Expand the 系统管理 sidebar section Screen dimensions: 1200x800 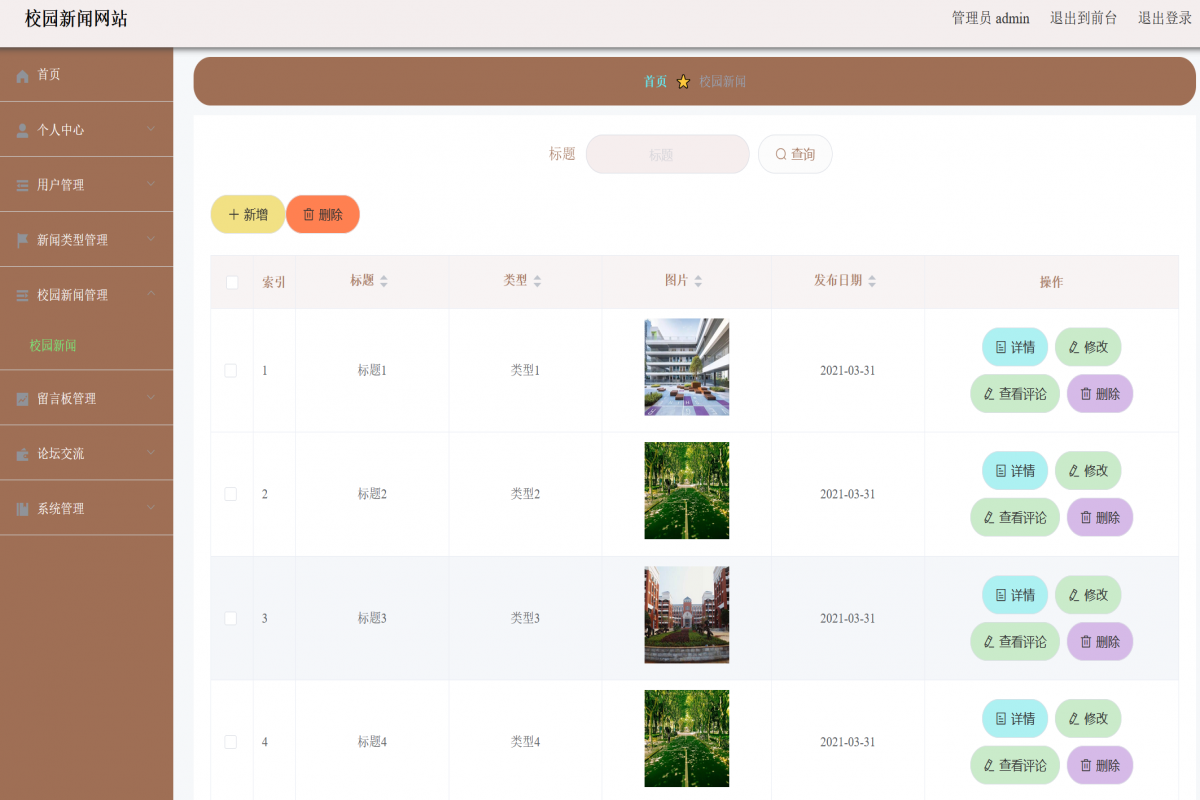pos(86,508)
